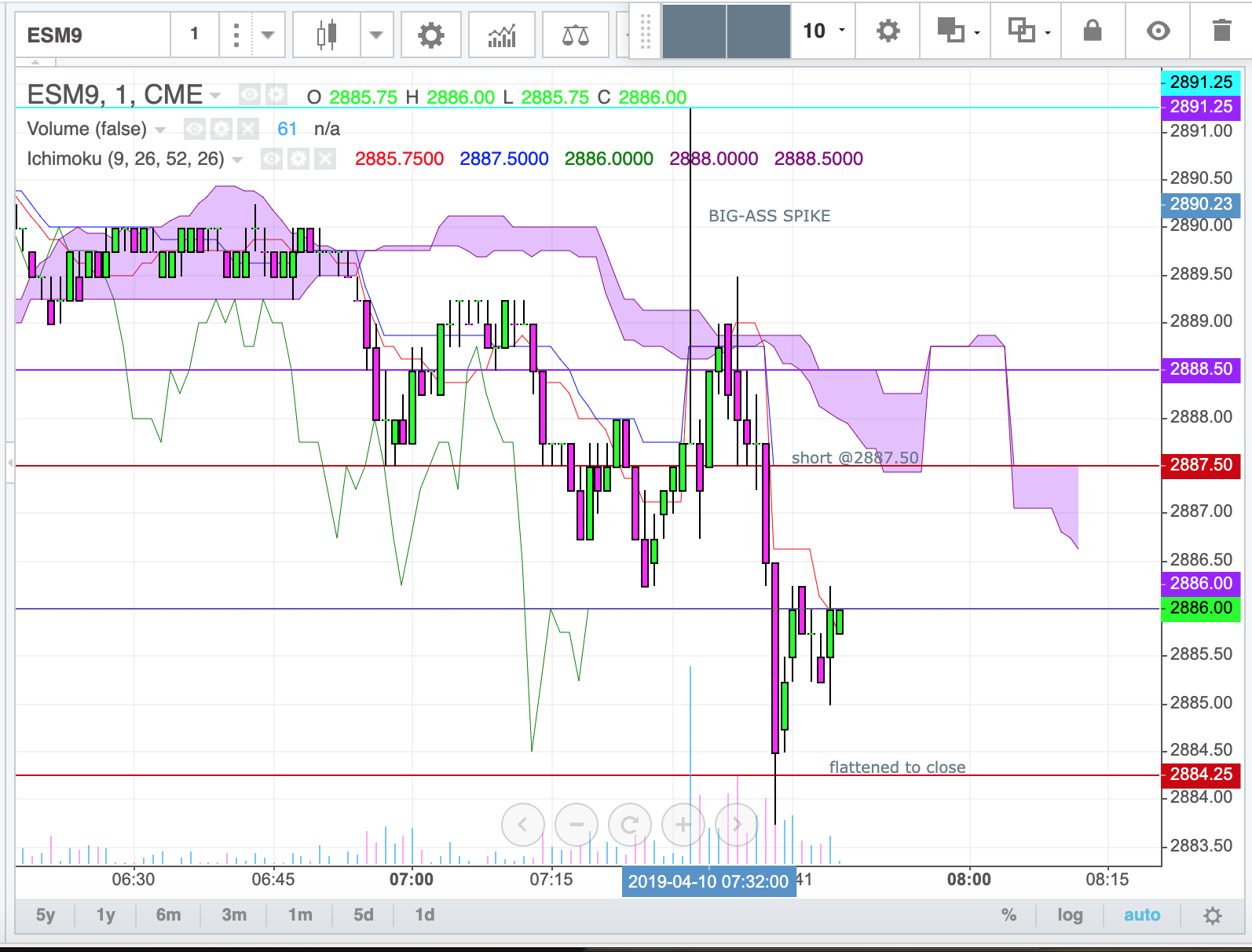Expand the chart style dropdown arrow
1252x952 pixels.
[376, 35]
